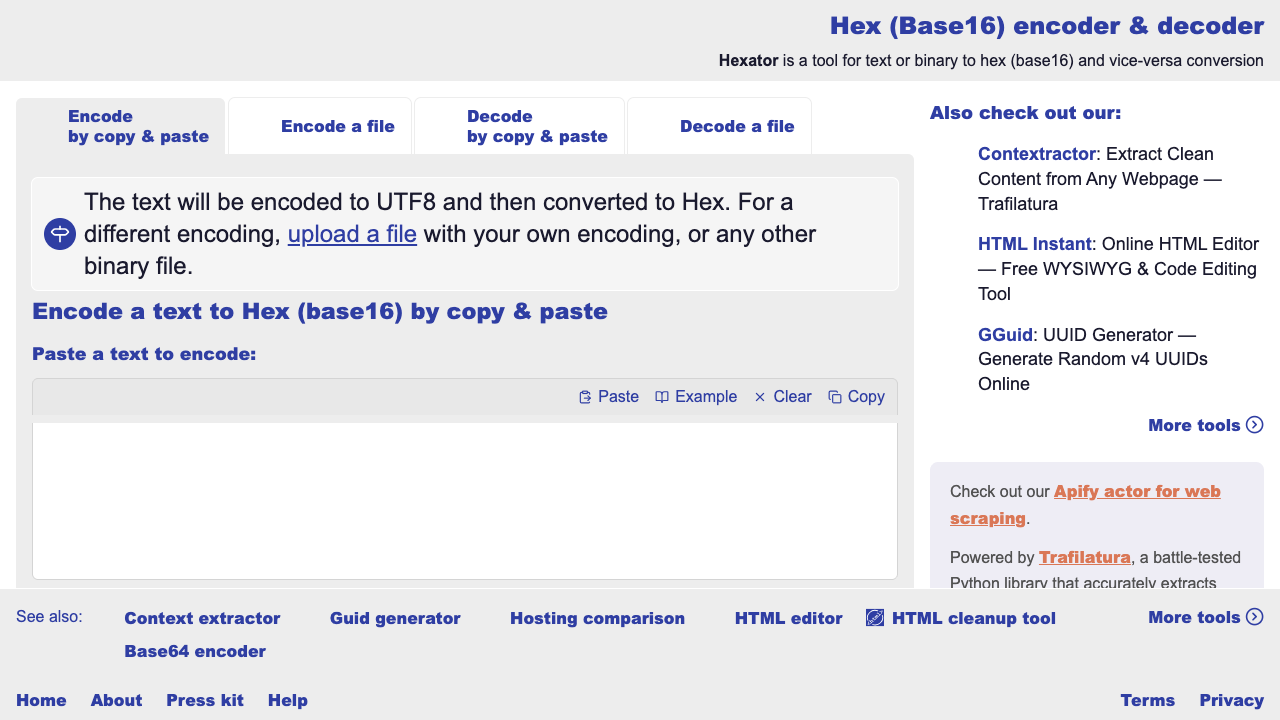Screen dimensions: 1280x720
Task: Click the footer More tools arrow icon
Action: [x=1255, y=617]
